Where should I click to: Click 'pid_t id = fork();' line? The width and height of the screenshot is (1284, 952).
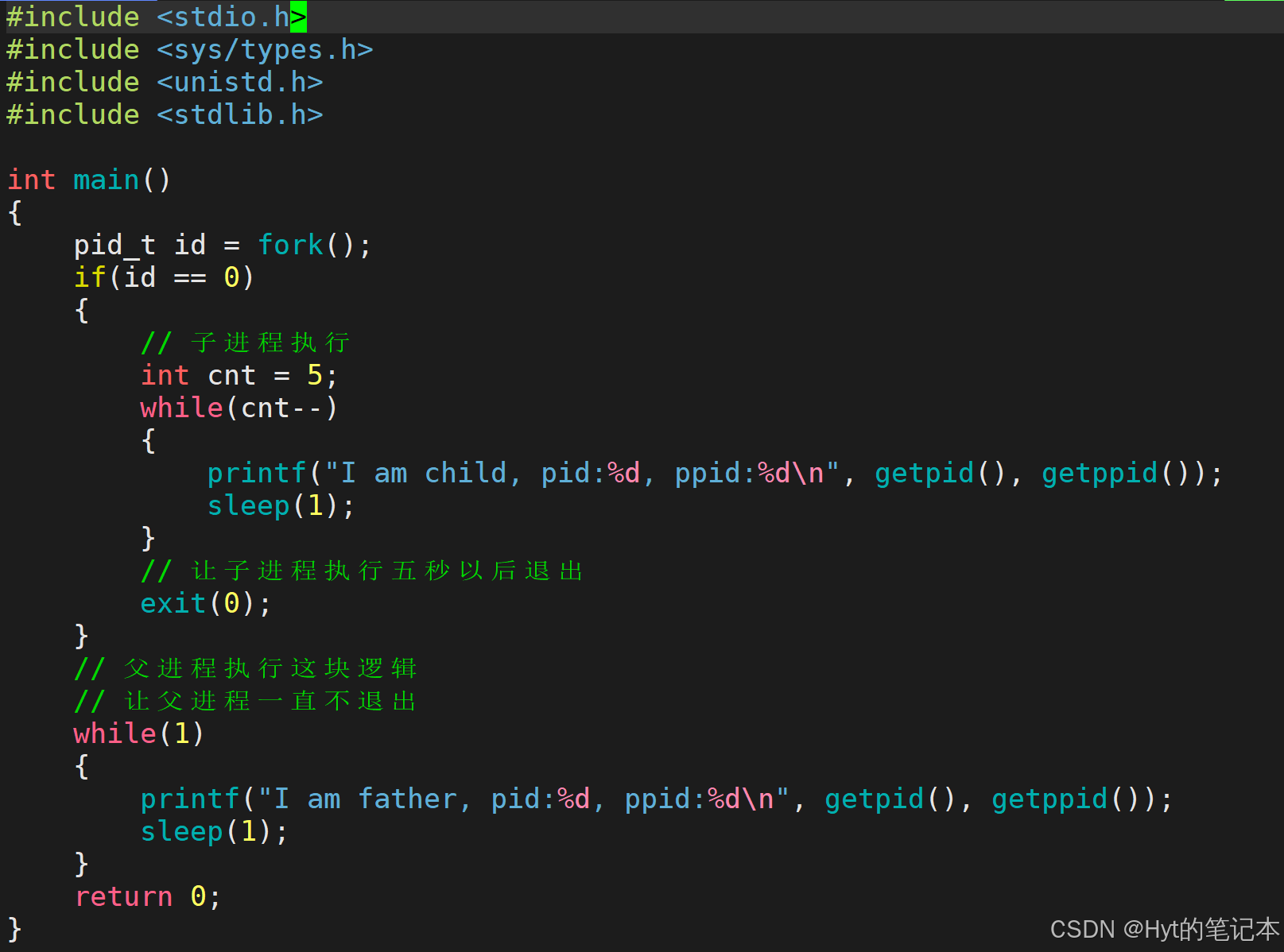223,245
